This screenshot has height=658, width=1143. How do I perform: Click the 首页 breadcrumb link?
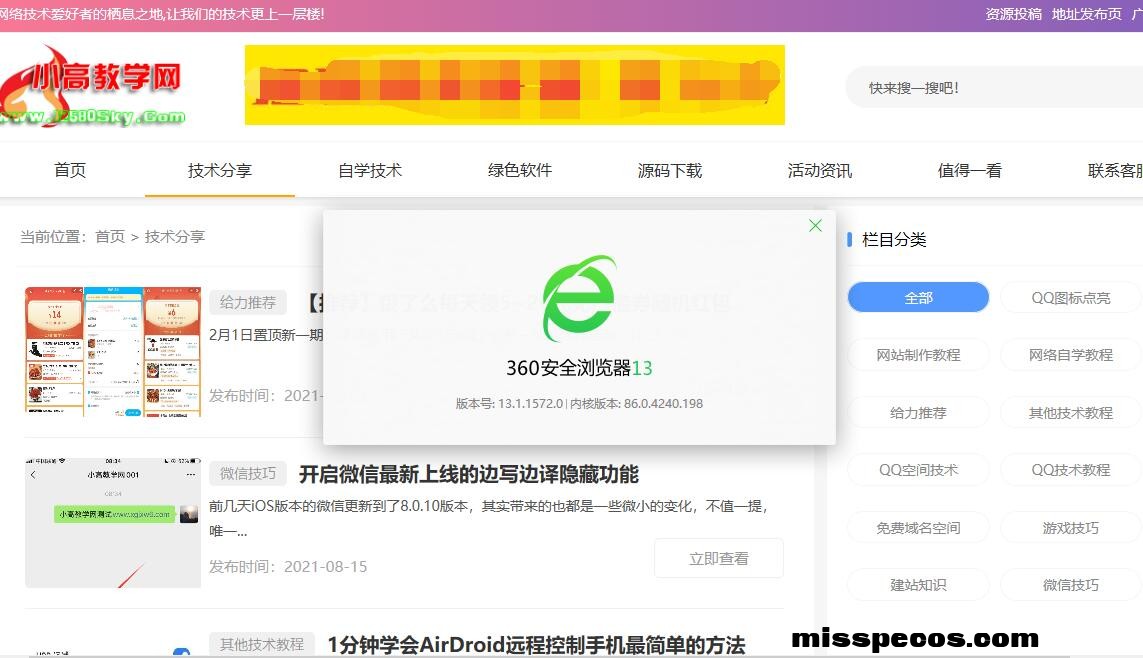(x=110, y=237)
